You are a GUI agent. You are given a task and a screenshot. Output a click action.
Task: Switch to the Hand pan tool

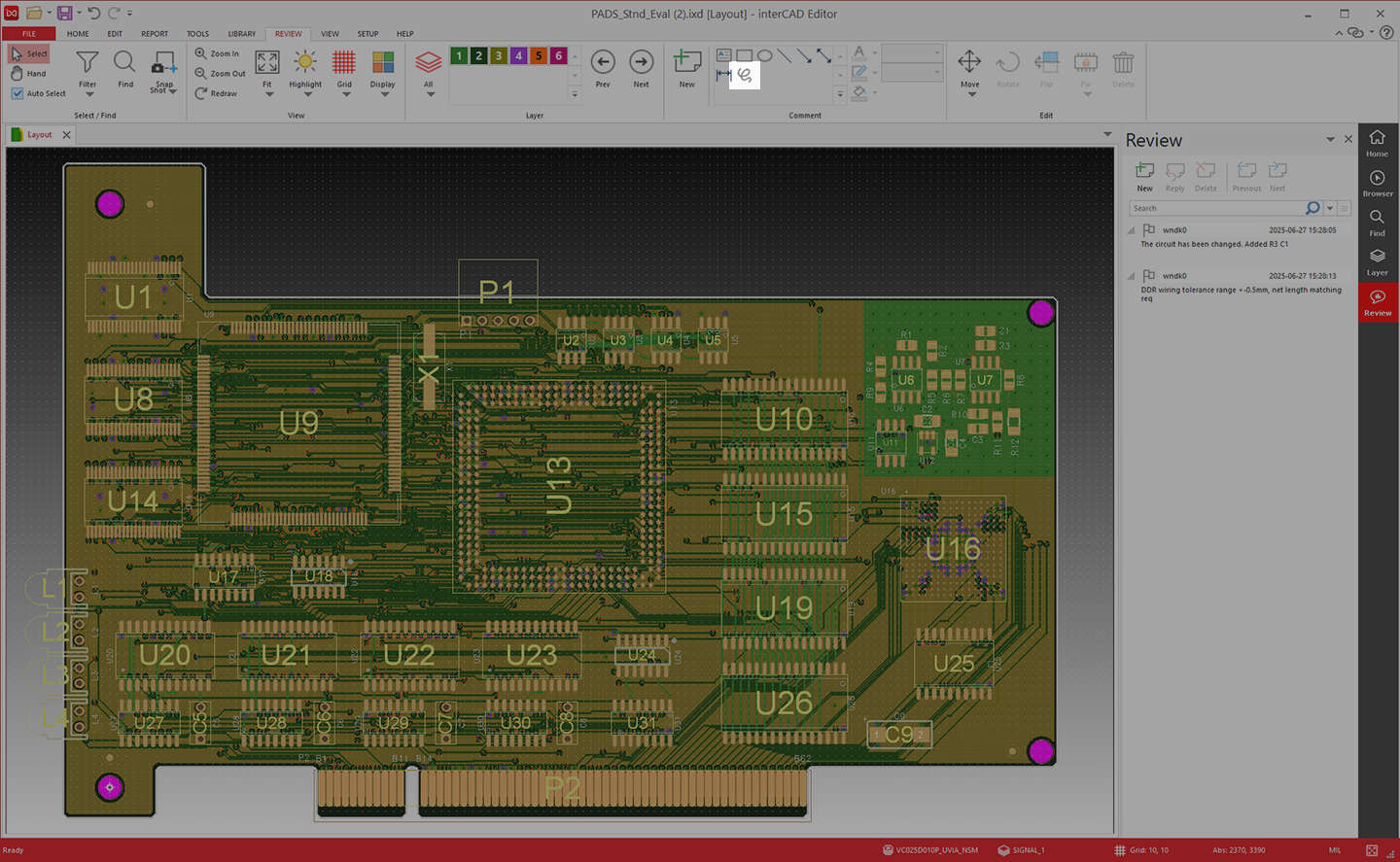click(28, 74)
